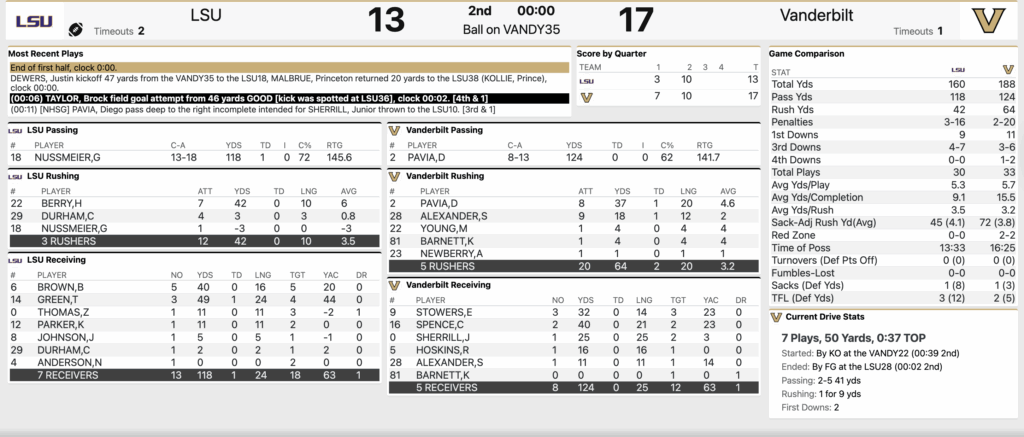Click the Vanderbilt logo in Score by Quarter table
This screenshot has width=1024, height=437.
coord(587,97)
